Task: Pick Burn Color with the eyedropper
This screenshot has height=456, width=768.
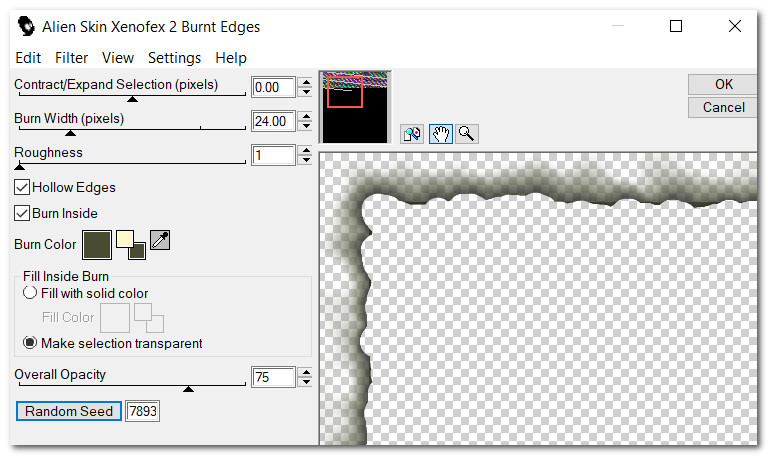Action: 160,239
